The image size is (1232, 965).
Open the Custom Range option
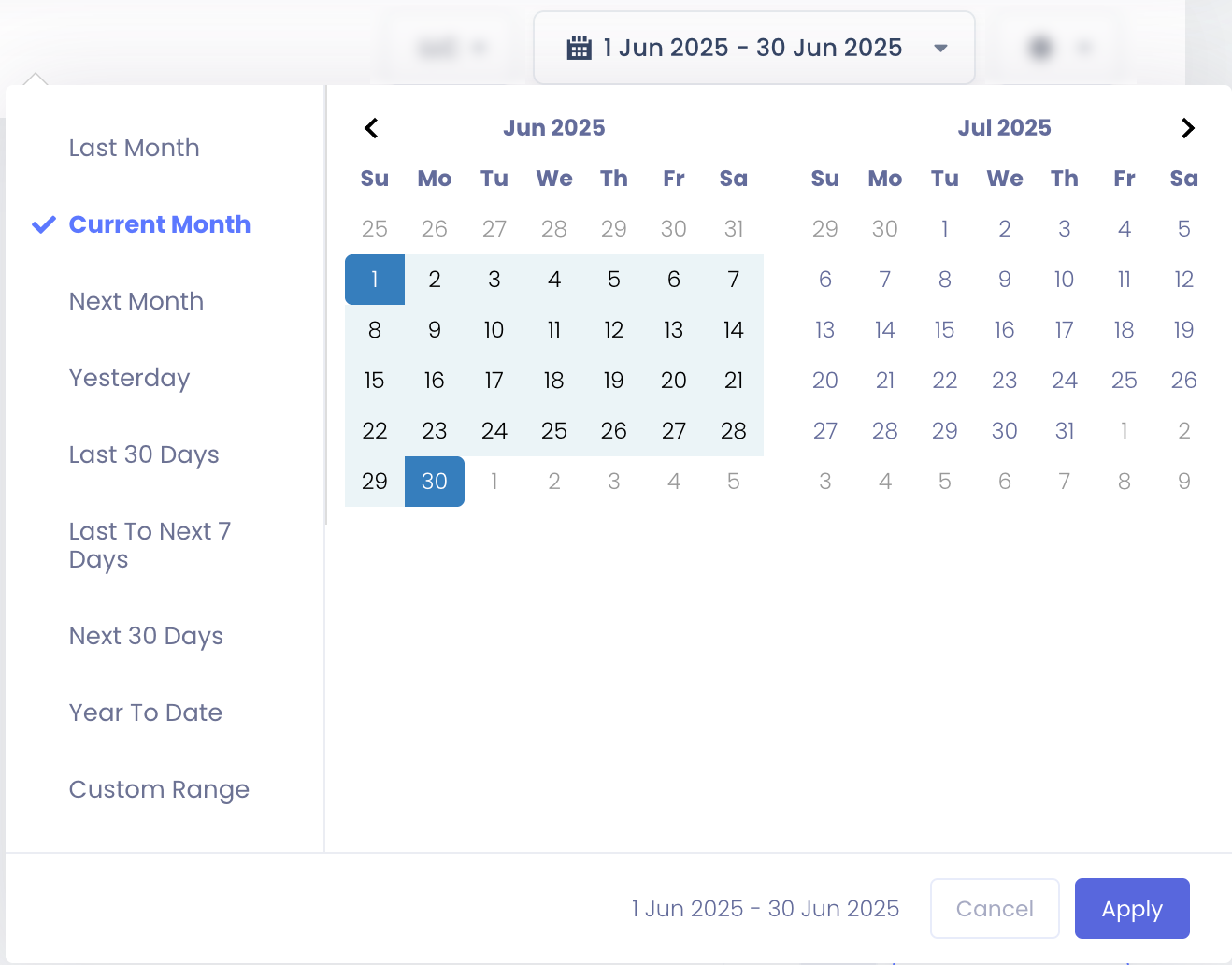pyautogui.click(x=159, y=789)
